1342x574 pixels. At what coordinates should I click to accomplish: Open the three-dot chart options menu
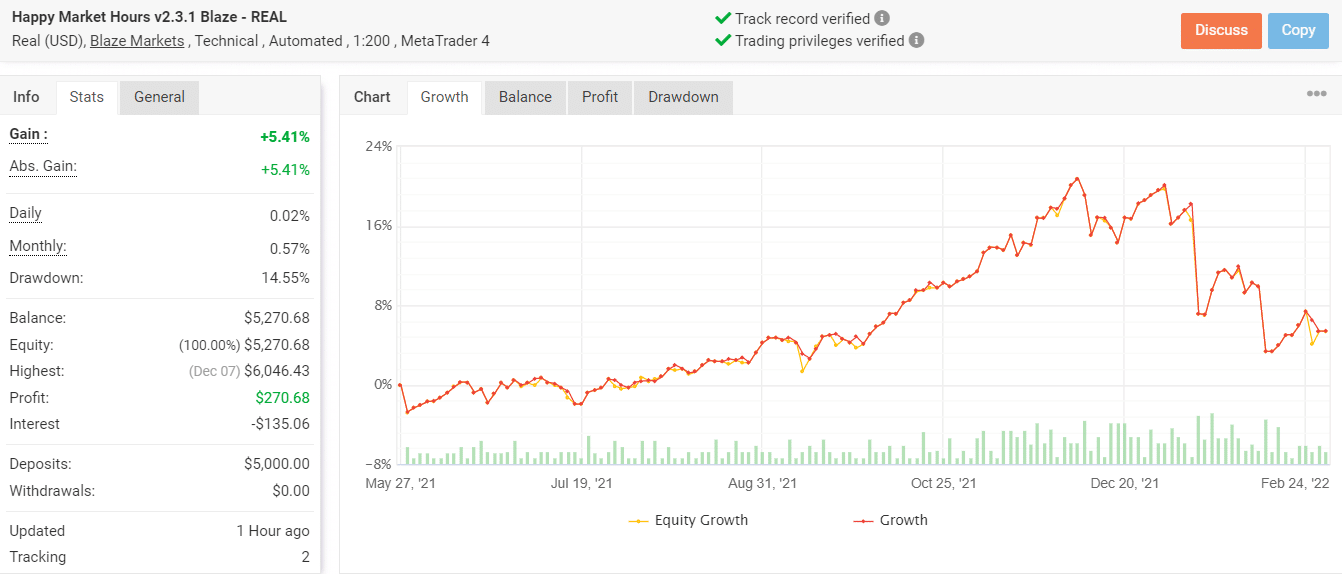[1316, 94]
